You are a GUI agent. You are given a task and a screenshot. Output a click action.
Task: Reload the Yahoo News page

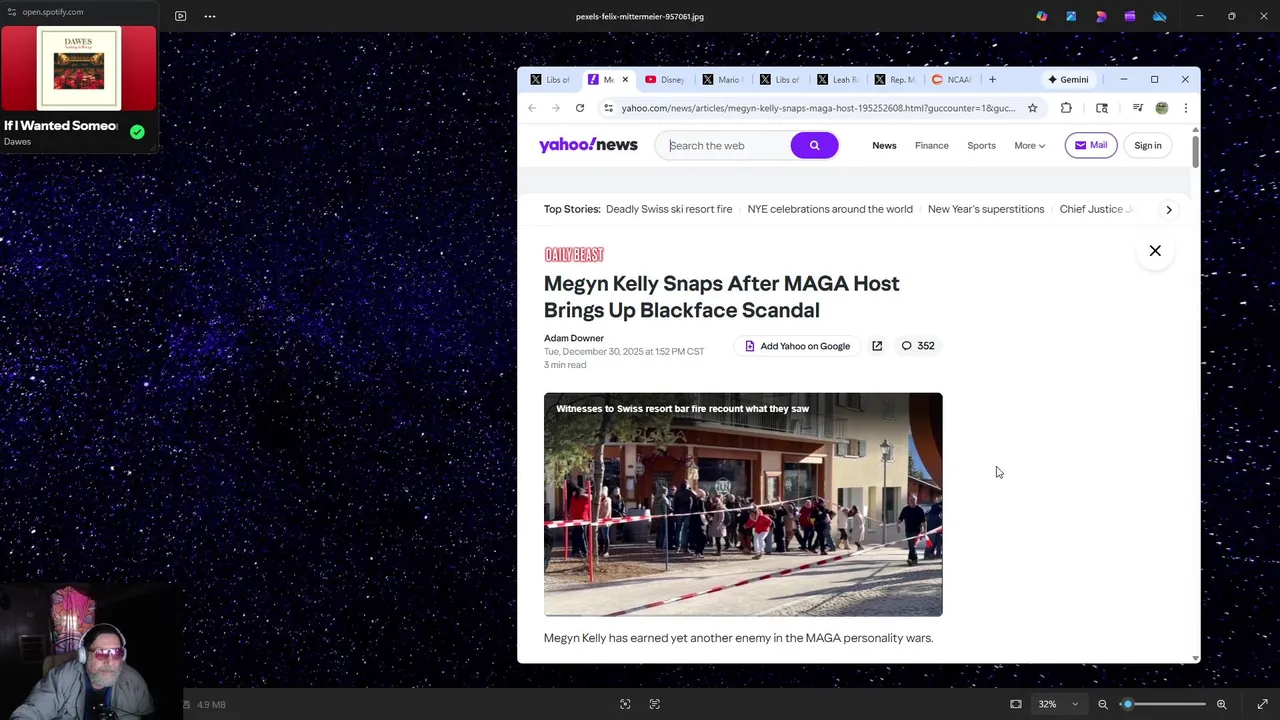pyautogui.click(x=580, y=108)
